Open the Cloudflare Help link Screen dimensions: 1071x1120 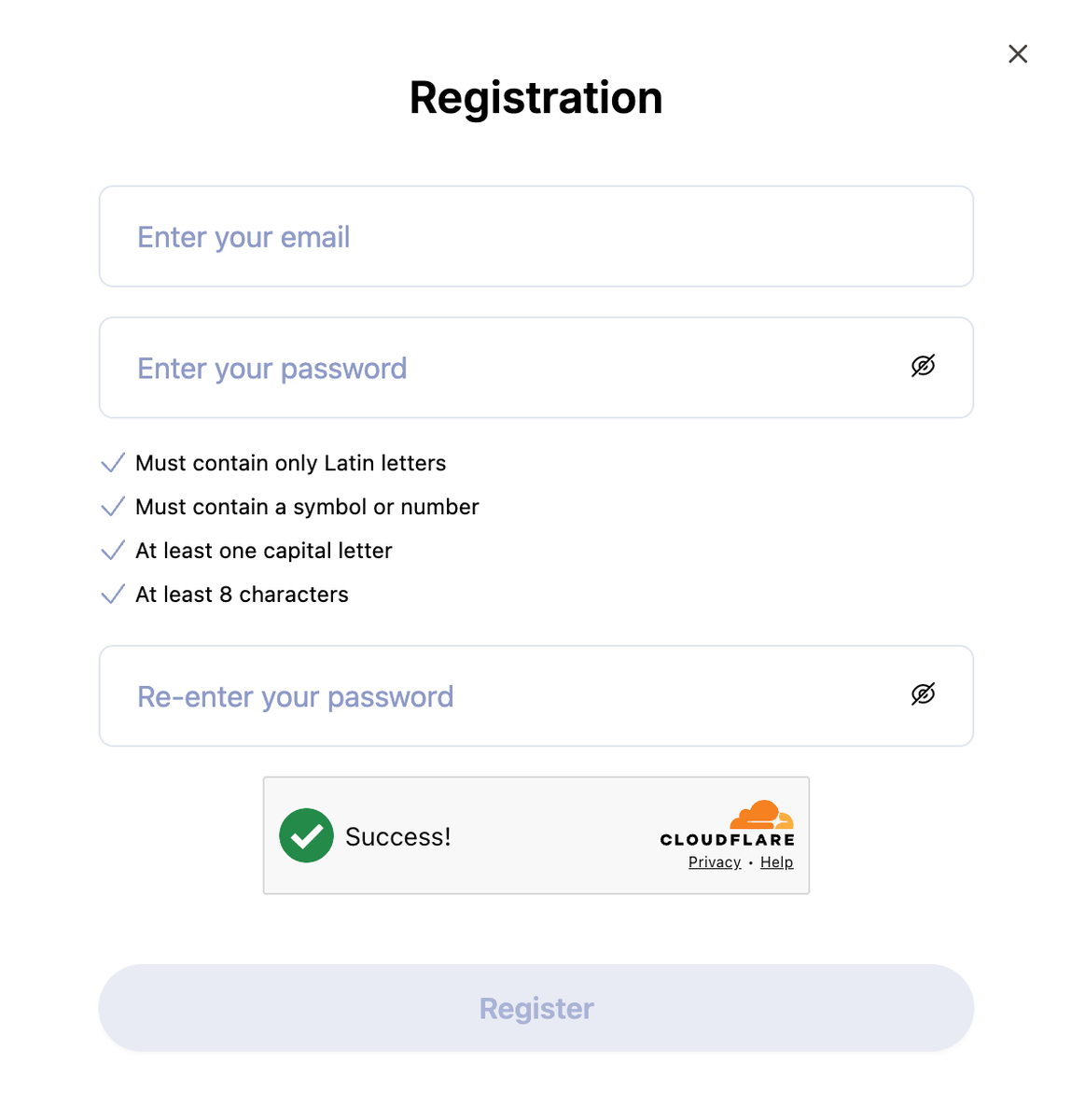(x=776, y=862)
